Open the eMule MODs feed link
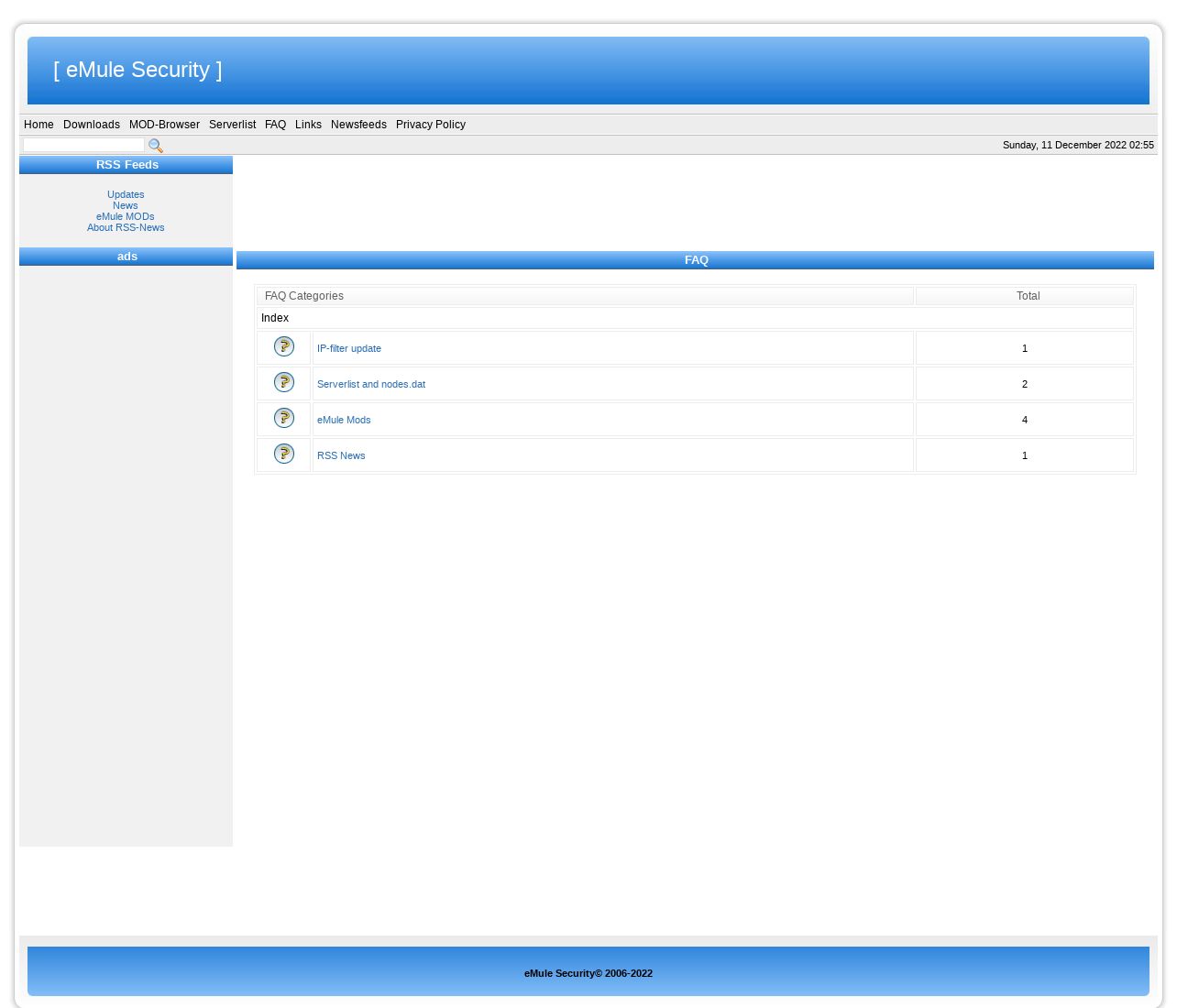 tap(126, 216)
